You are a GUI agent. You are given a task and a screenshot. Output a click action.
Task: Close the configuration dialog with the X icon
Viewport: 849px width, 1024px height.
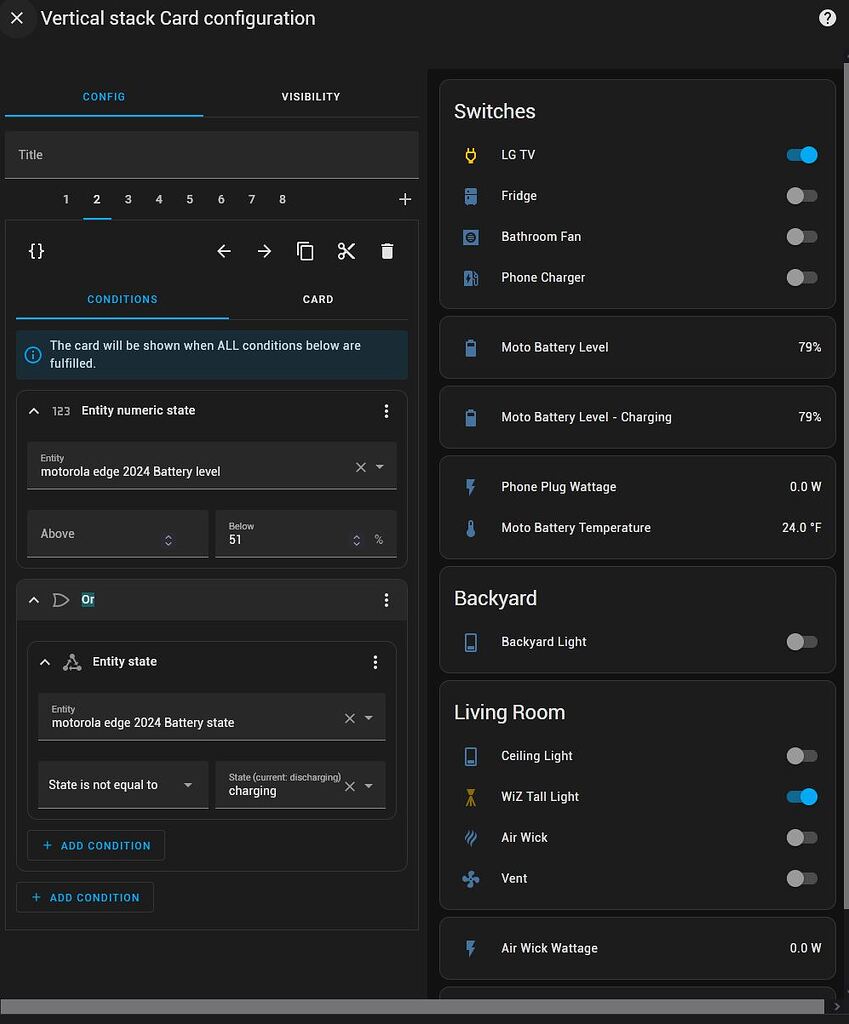(17, 17)
